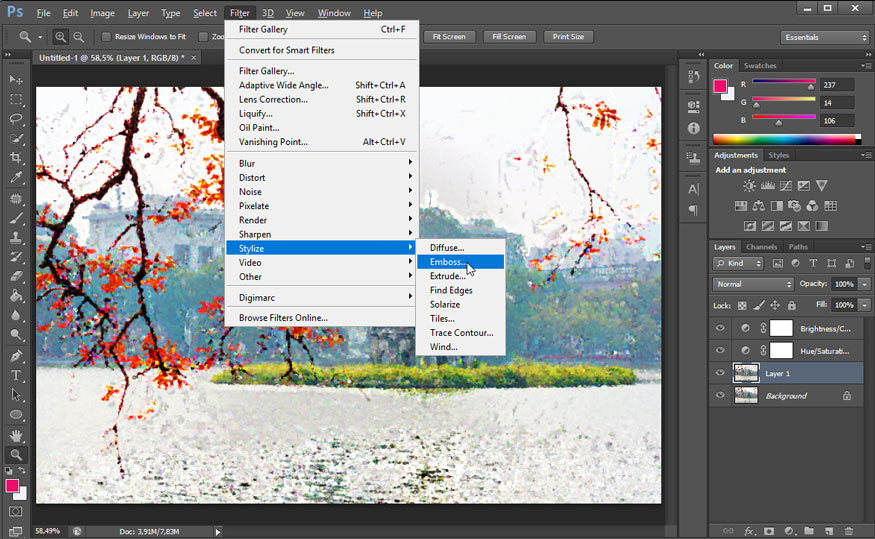
Task: Open the Normal blend mode dropdown
Action: [x=753, y=284]
